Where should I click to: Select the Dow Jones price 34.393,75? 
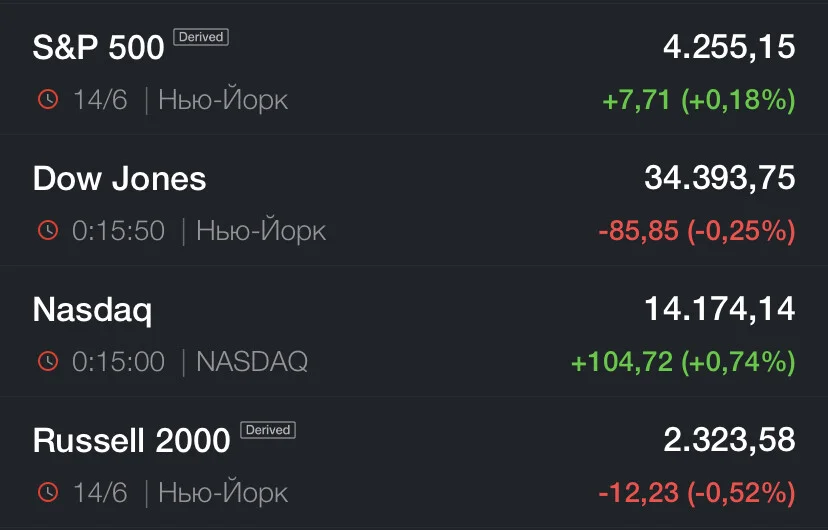coord(720,178)
